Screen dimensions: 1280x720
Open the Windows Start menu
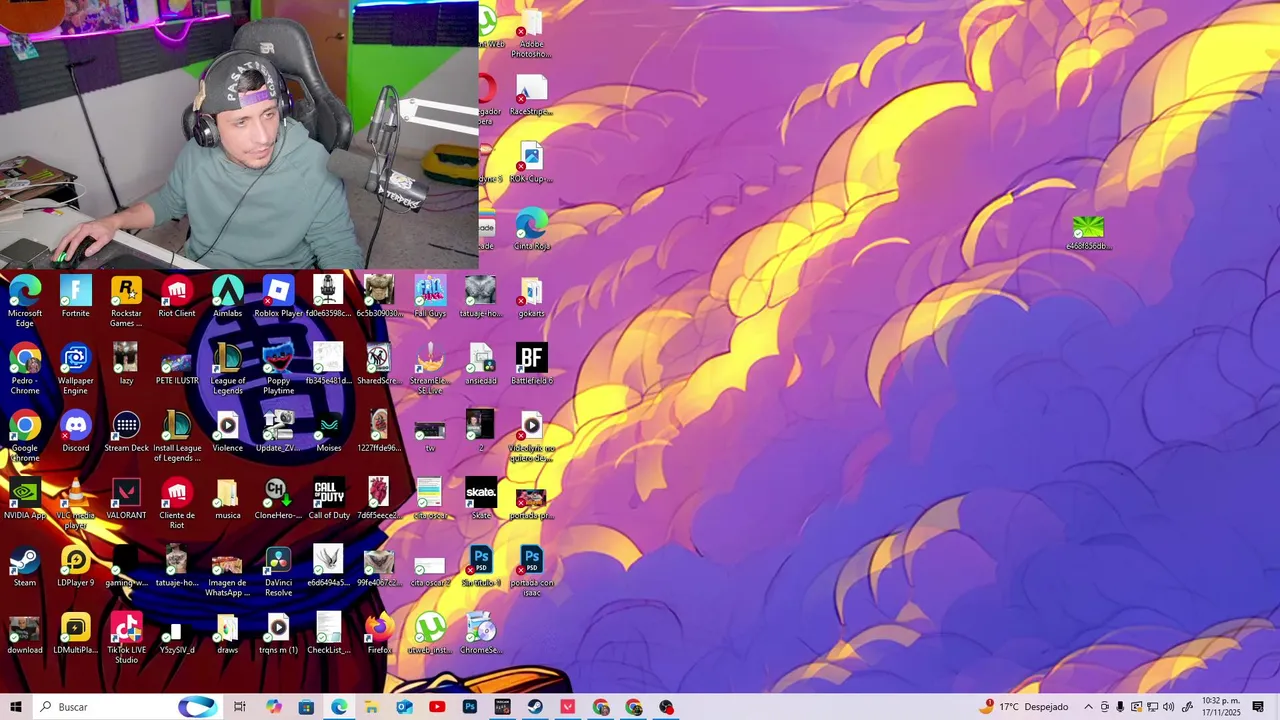click(15, 707)
